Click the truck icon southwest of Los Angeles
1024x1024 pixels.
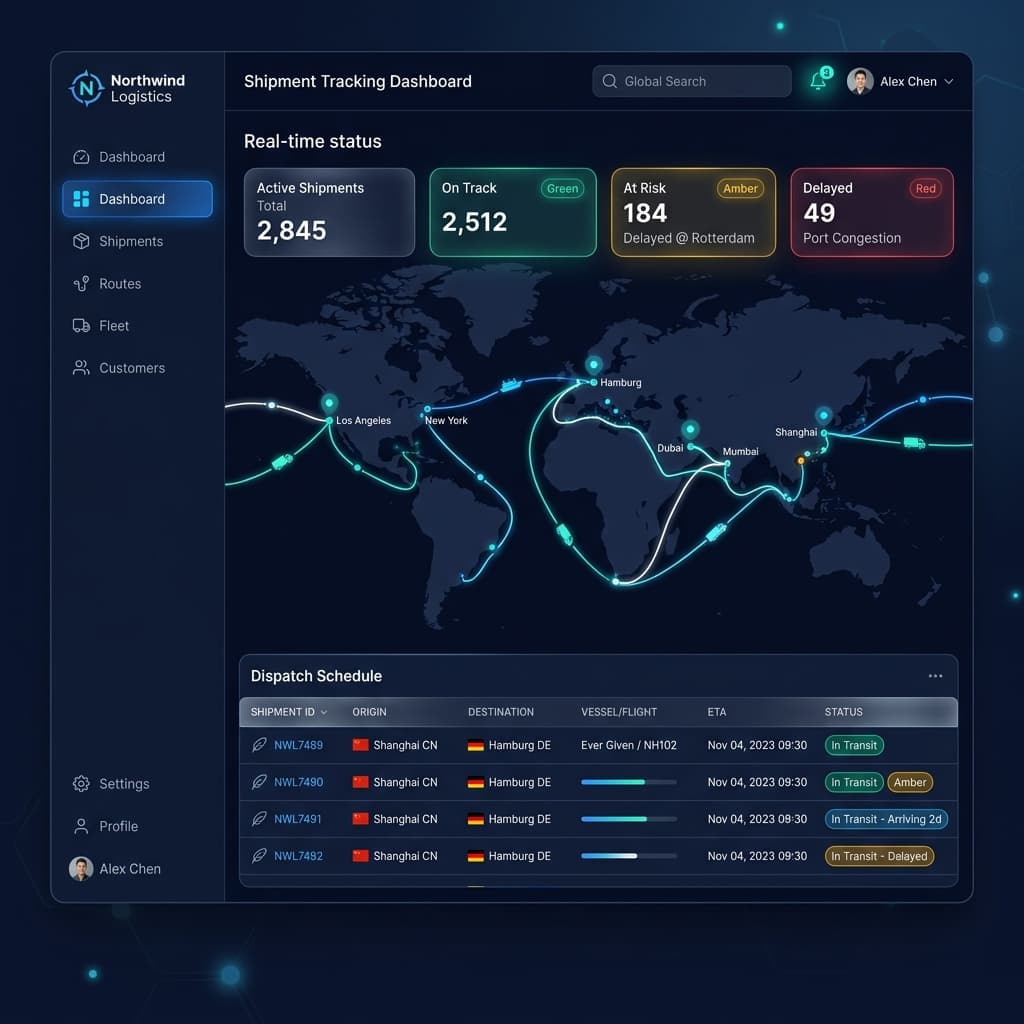(x=282, y=461)
